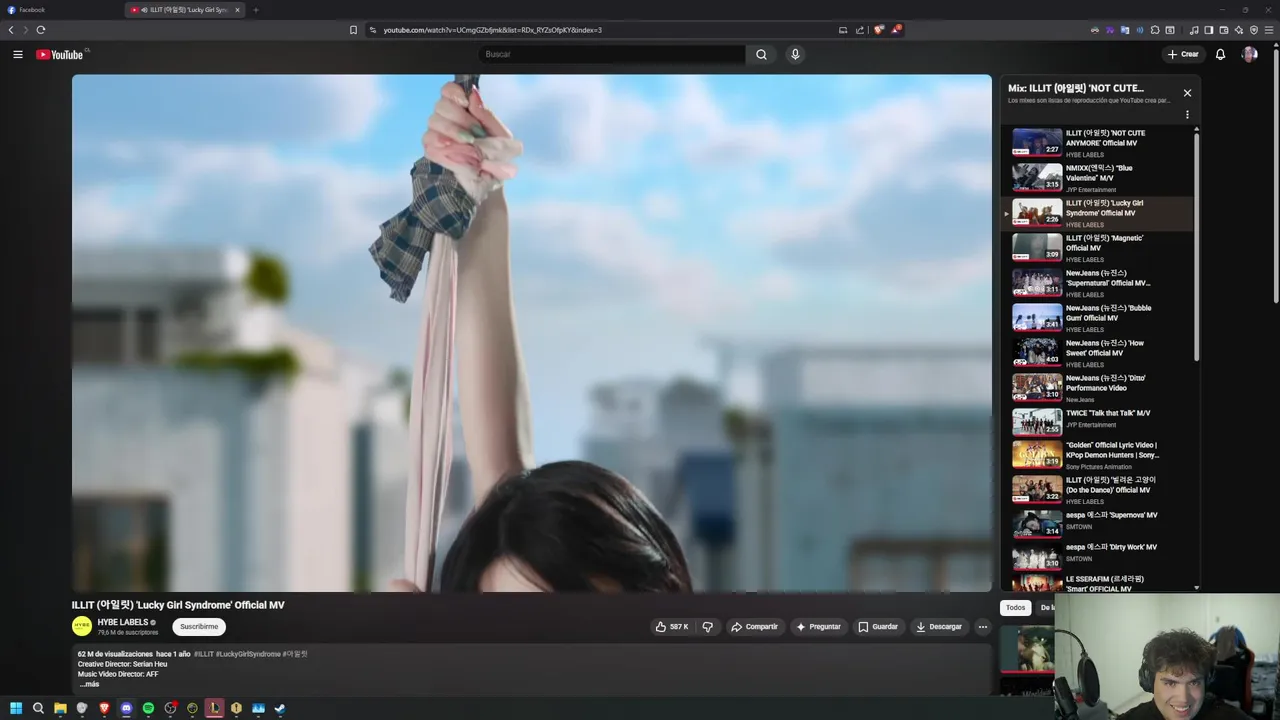Switch to the Facebook browser tab
This screenshot has width=1280, height=720.
click(x=60, y=10)
